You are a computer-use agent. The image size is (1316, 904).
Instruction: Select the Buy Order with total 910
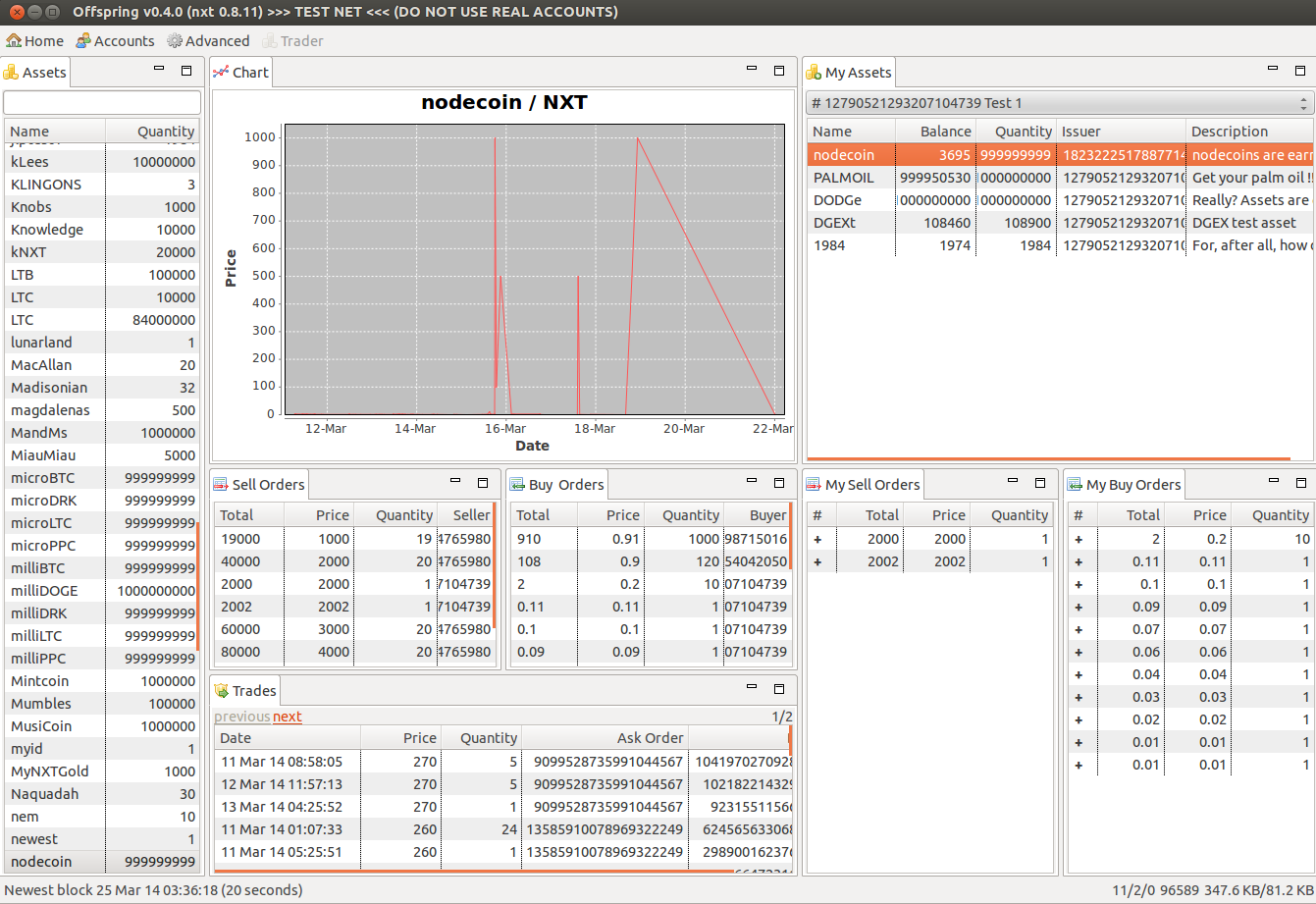click(x=651, y=539)
